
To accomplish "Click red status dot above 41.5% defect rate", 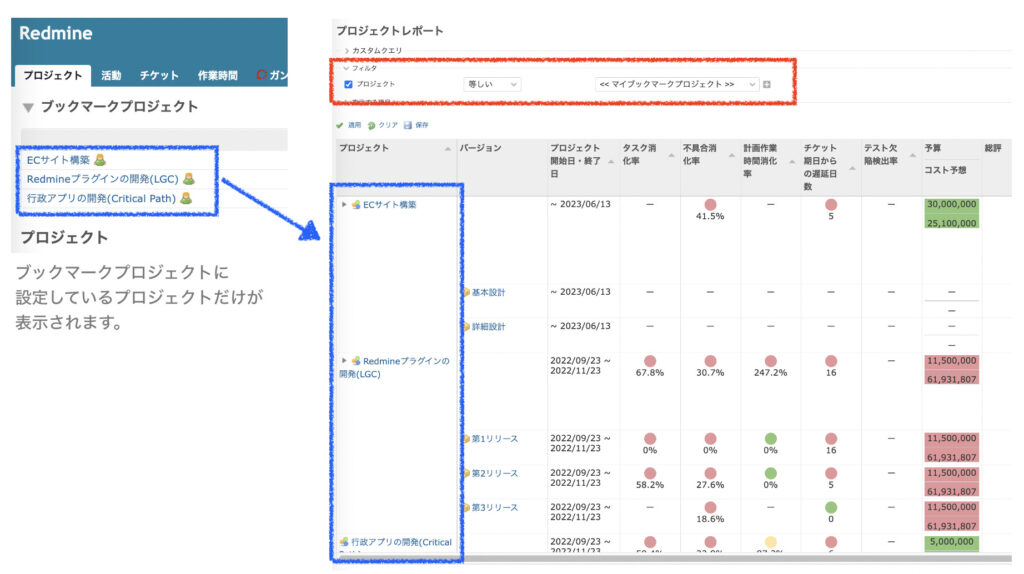I will (x=711, y=204).
